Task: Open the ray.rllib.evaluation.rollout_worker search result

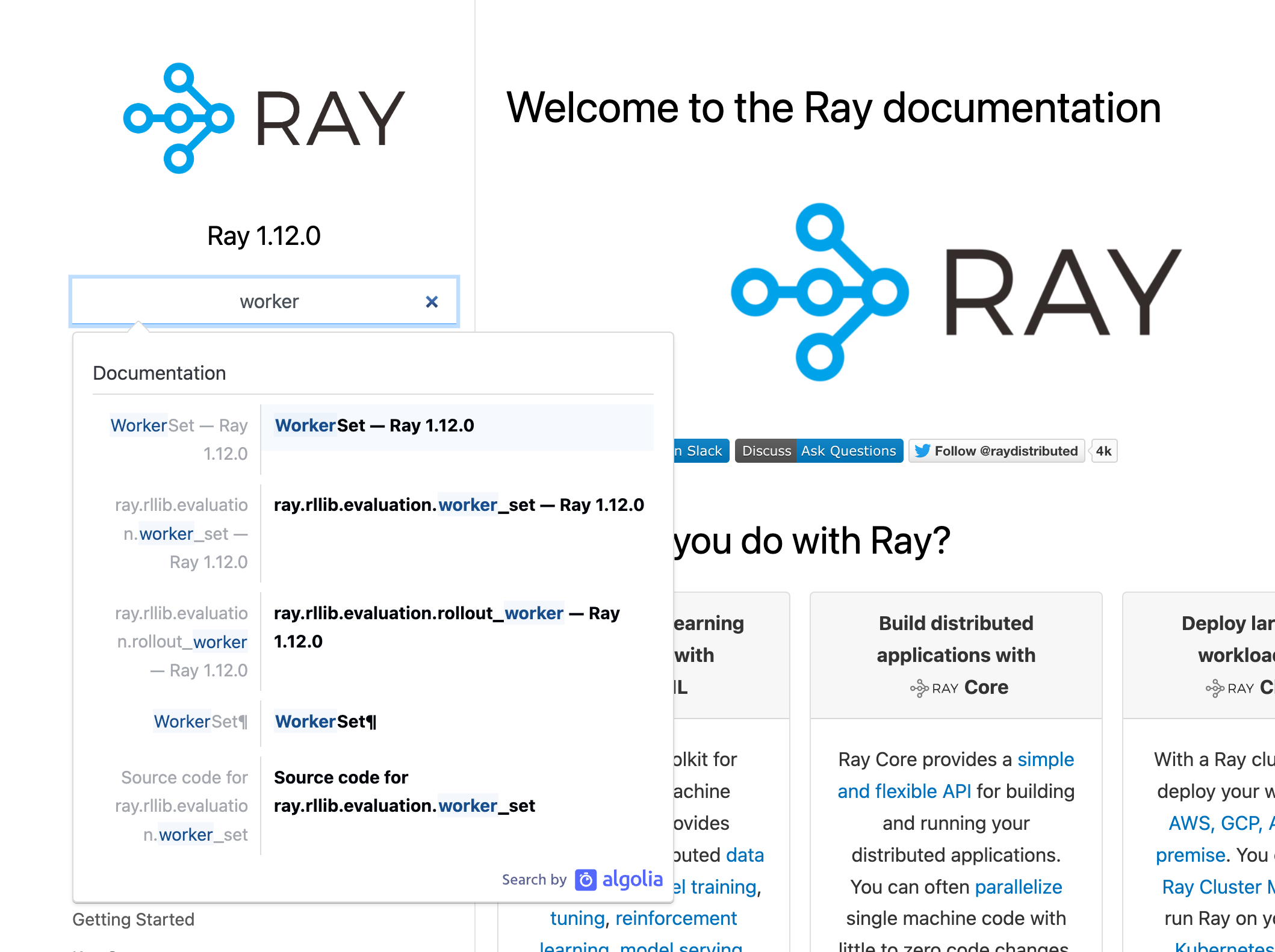Action: click(447, 627)
